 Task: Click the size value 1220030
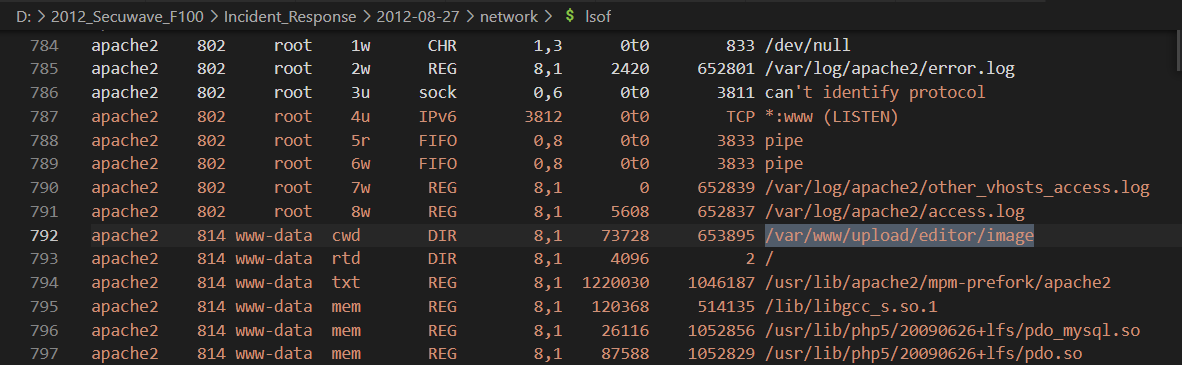click(x=616, y=284)
